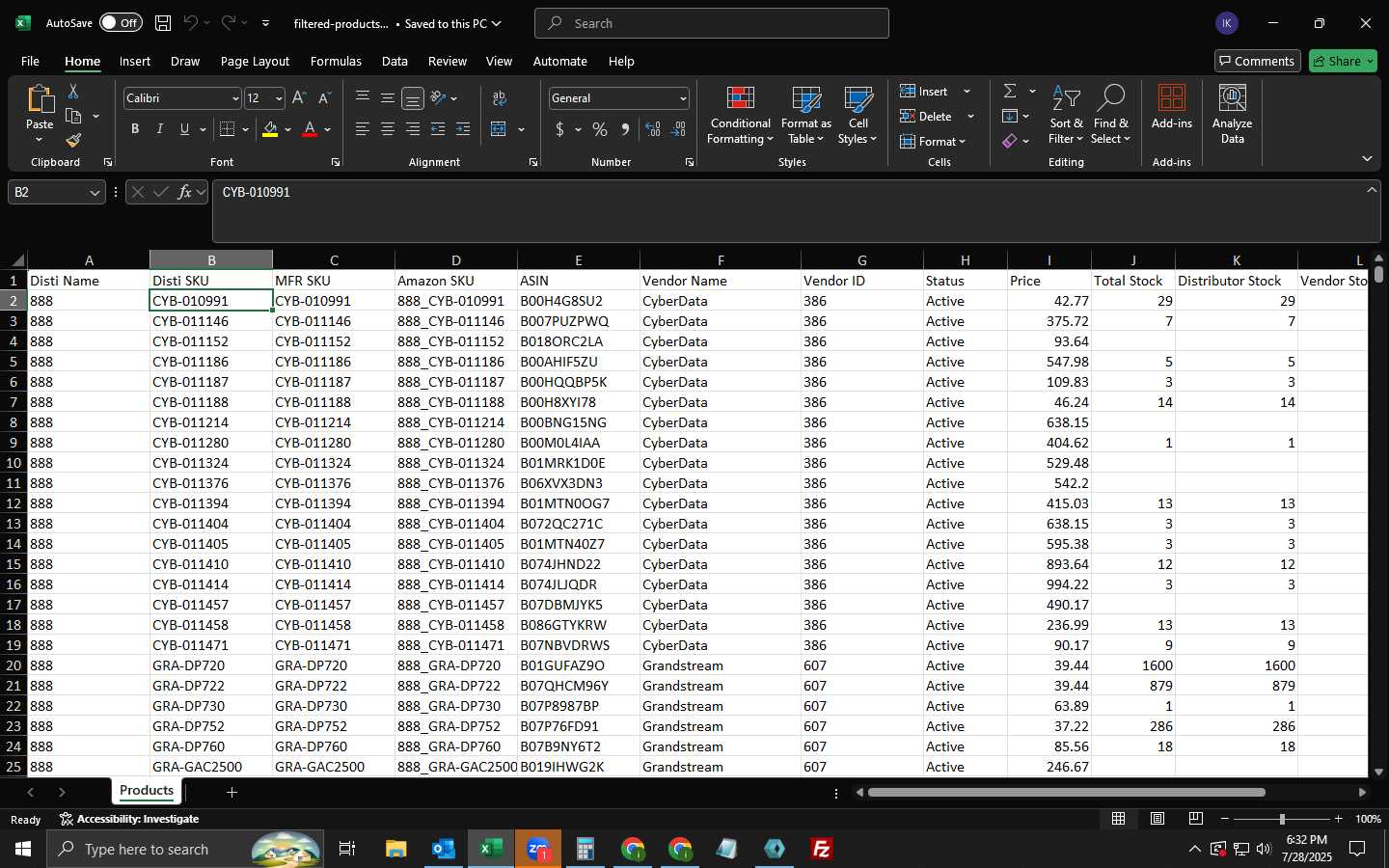Click Accessibility: Investigate in status bar
Image resolution: width=1389 pixels, height=868 pixels.
click(129, 819)
